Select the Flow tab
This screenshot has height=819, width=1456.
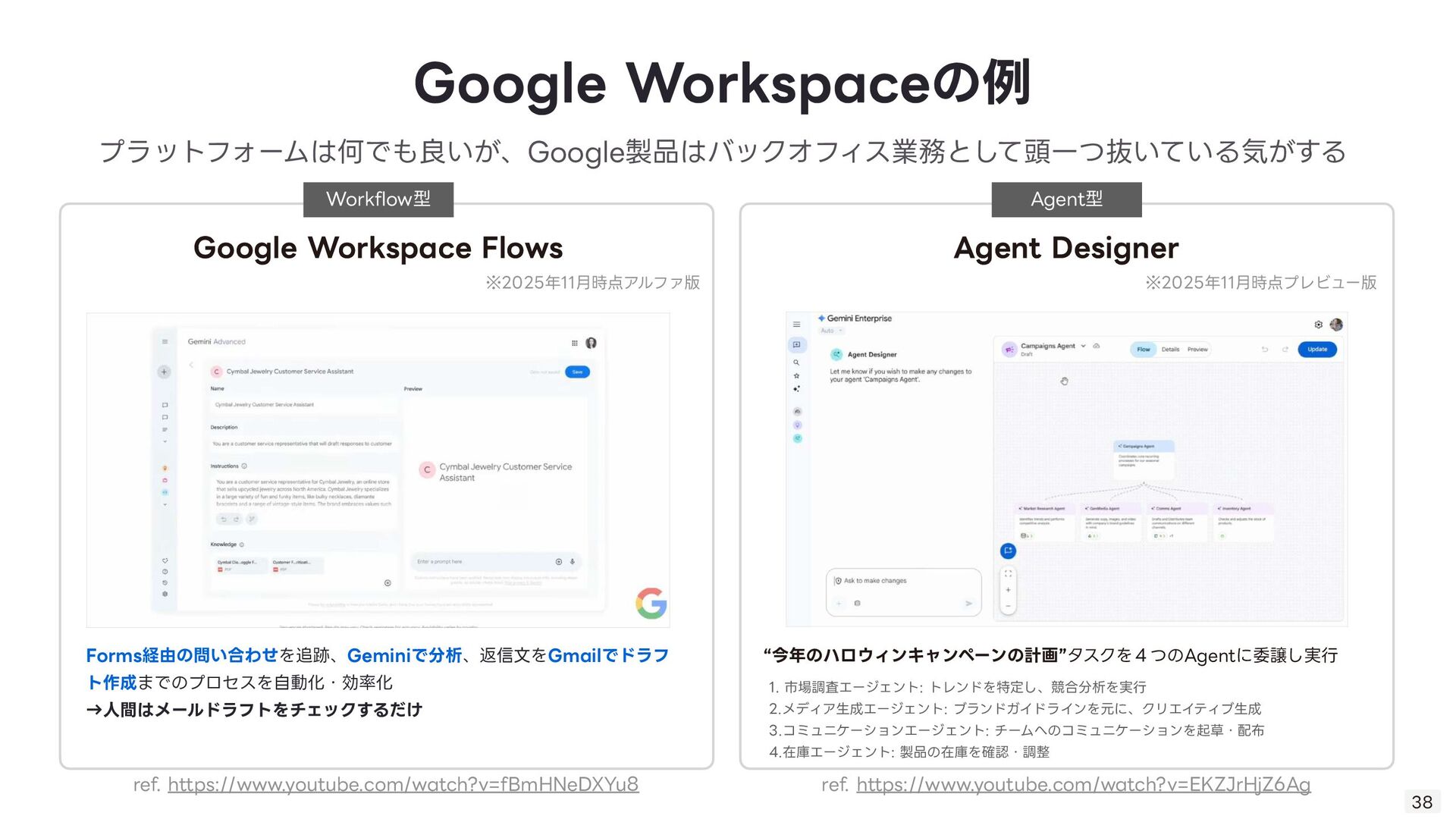point(1143,350)
